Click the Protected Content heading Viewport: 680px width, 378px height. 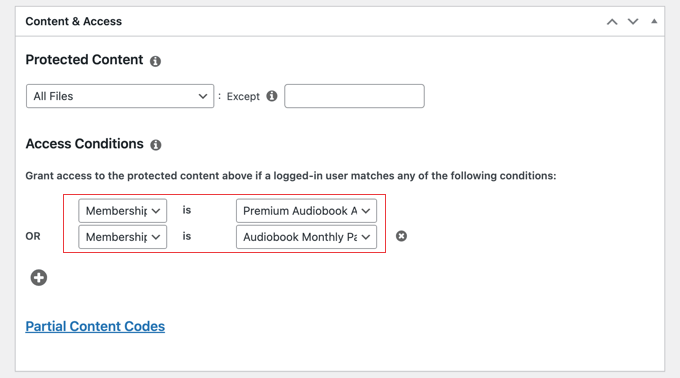(84, 60)
